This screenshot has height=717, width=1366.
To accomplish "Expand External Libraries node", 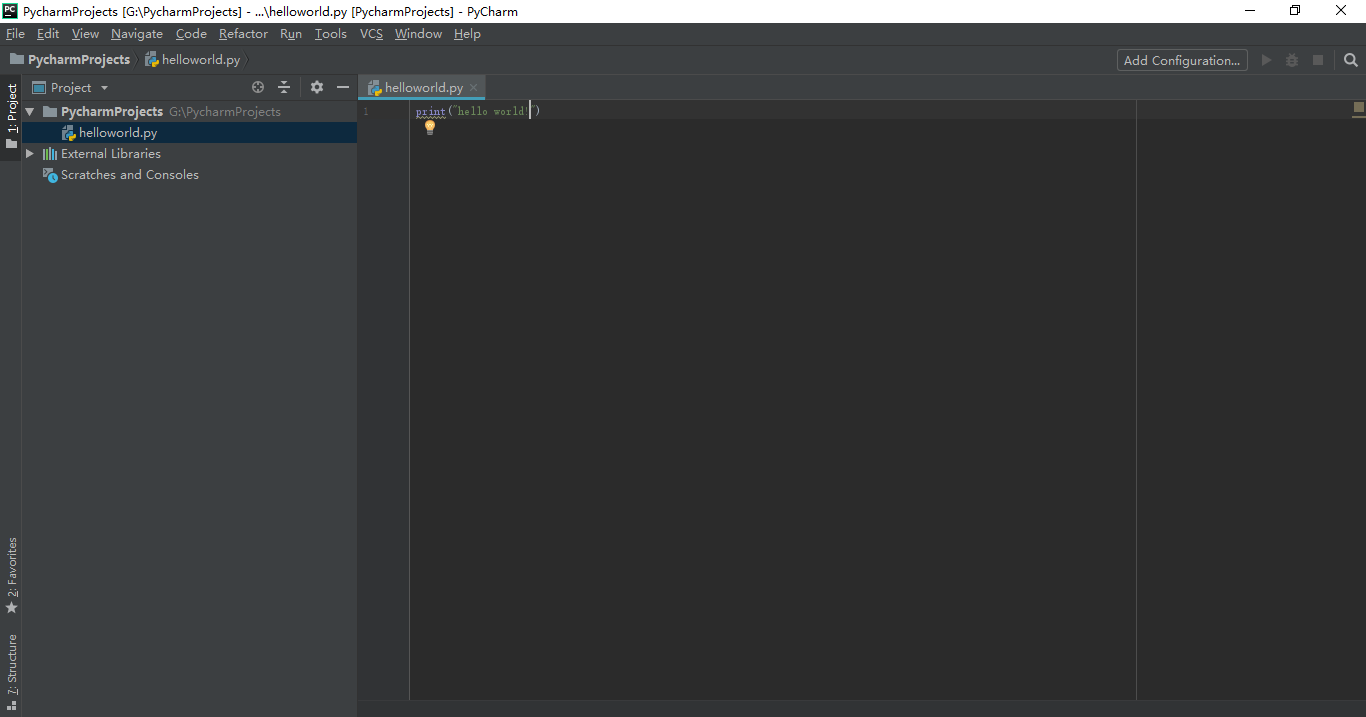I will (x=30, y=154).
